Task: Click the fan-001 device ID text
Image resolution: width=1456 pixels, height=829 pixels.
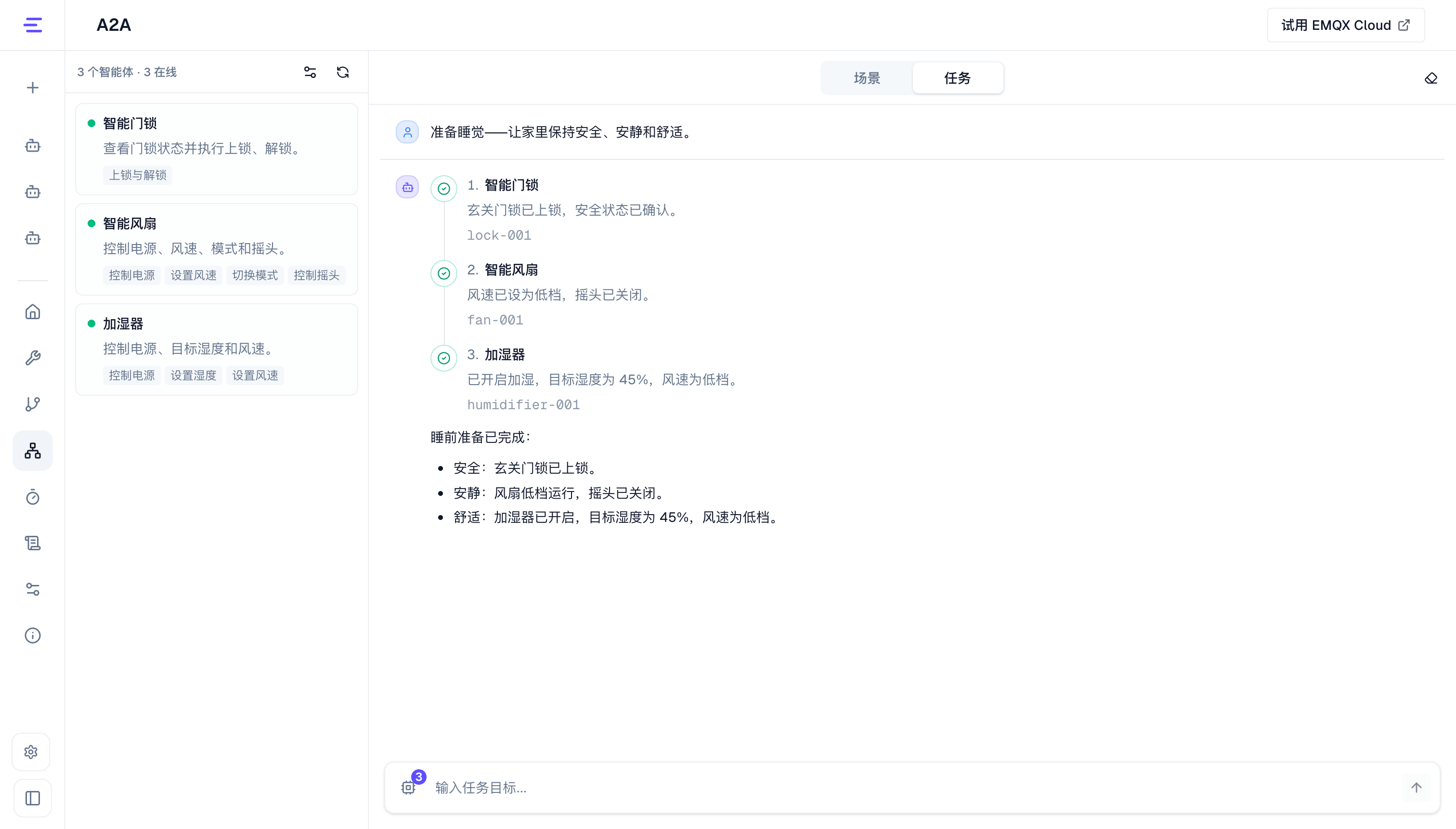Action: (495, 320)
